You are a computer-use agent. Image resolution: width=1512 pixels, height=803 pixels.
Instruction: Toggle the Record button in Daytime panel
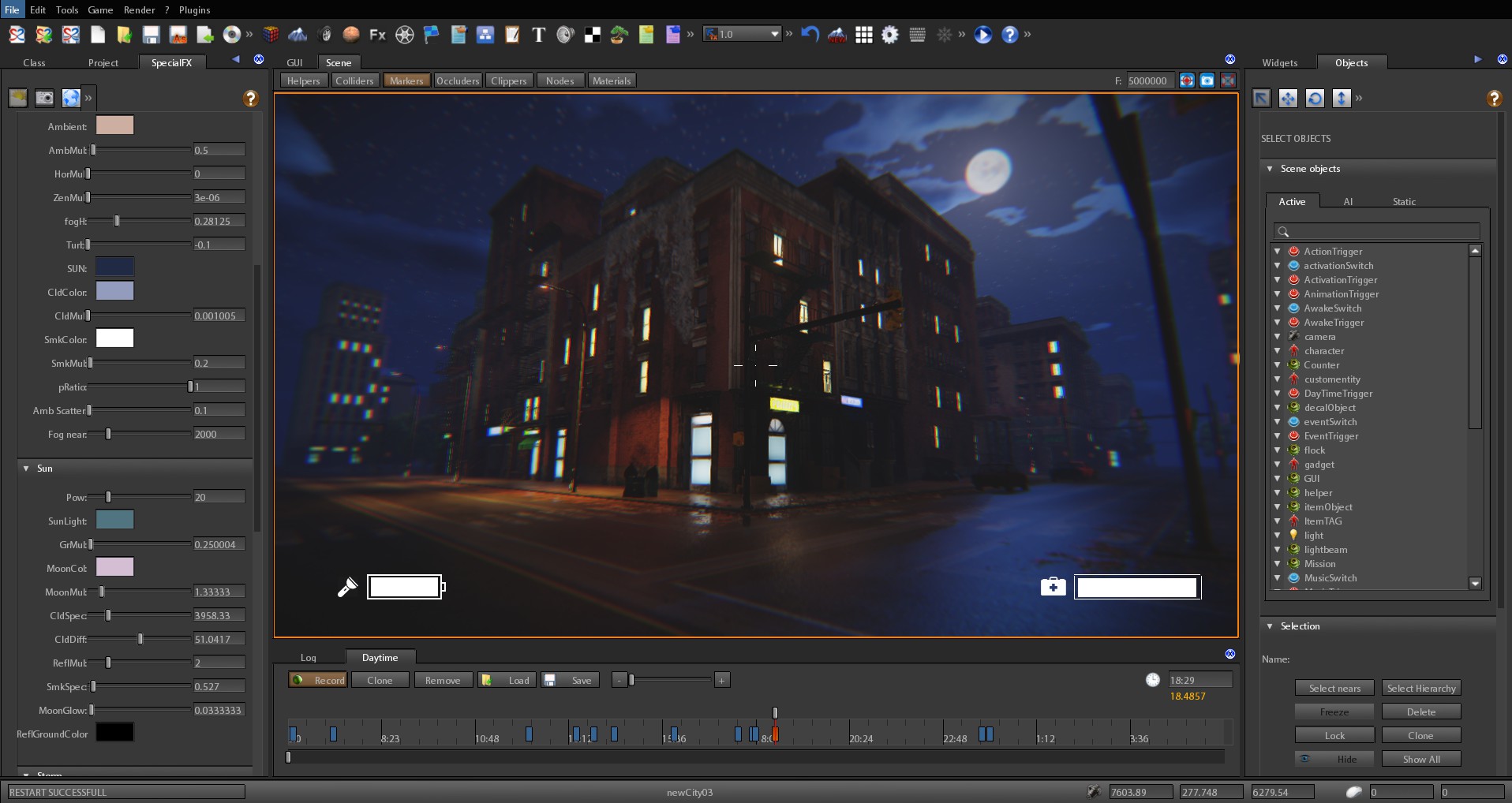[318, 680]
